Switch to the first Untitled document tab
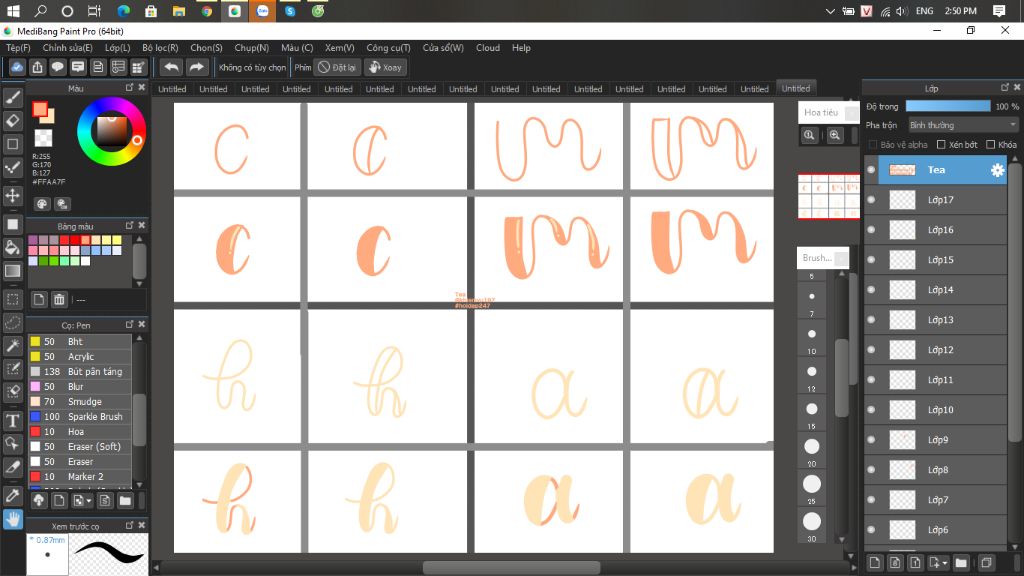Screen dimensions: 1024x576 click(172, 89)
